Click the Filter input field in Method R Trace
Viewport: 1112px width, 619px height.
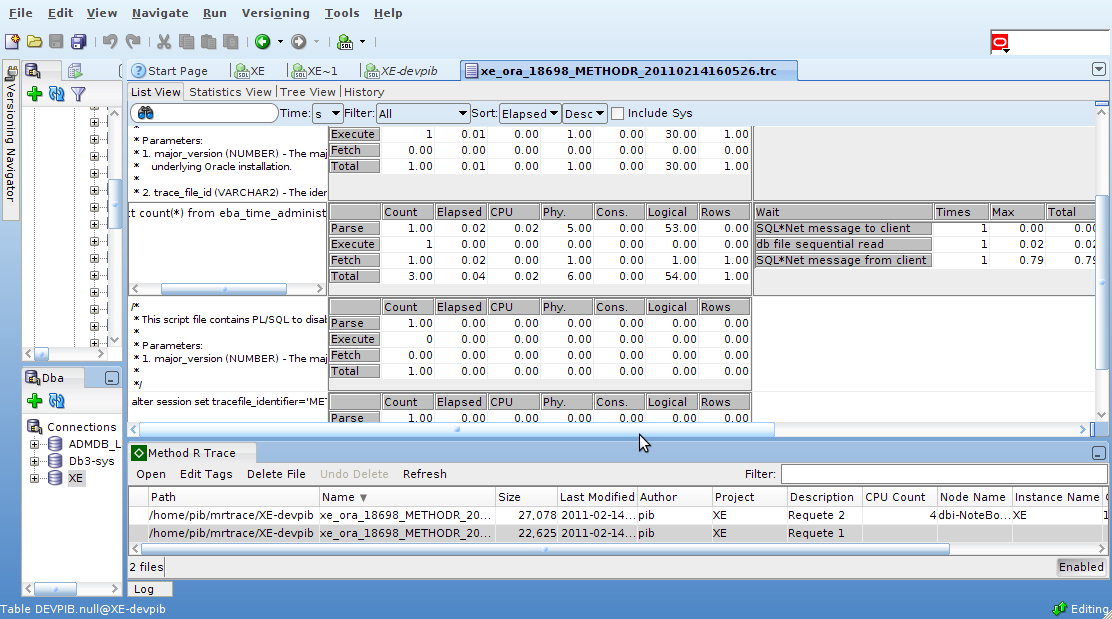pyautogui.click(x=945, y=474)
